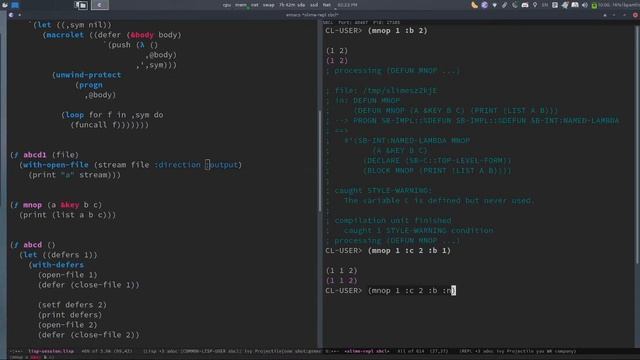Click '(defer (close-file 2))' source line

tap(89, 335)
